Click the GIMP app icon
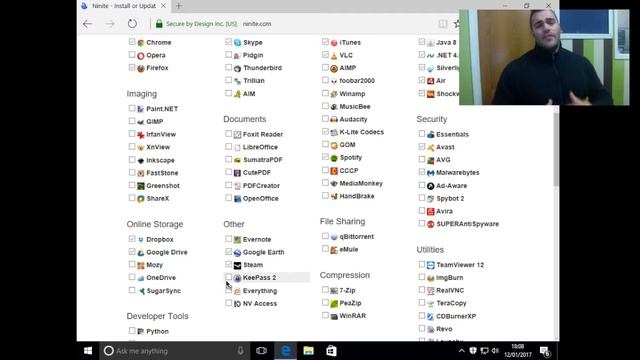 [x=141, y=122]
